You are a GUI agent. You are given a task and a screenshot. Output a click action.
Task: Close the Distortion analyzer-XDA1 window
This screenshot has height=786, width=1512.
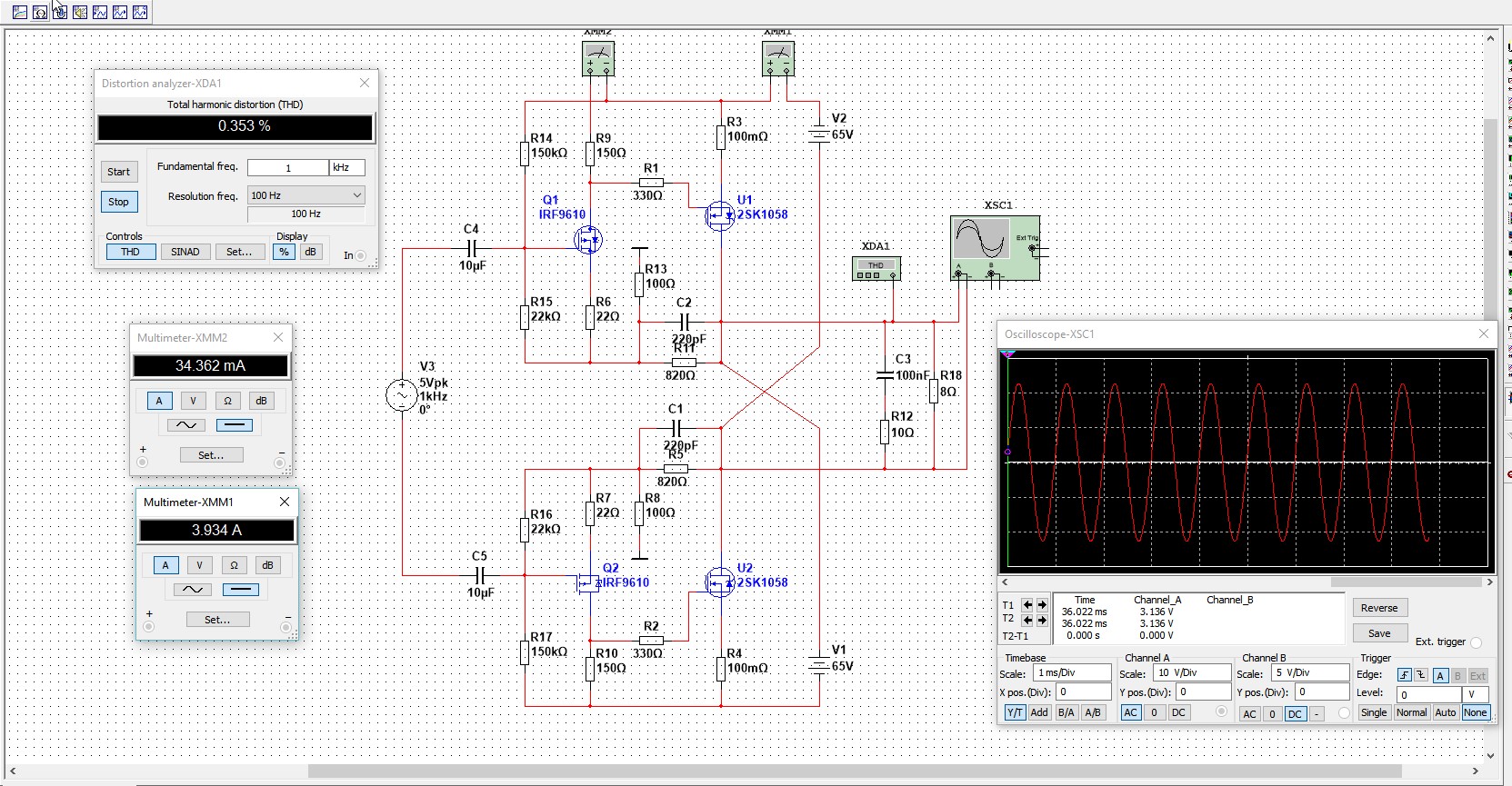click(365, 83)
